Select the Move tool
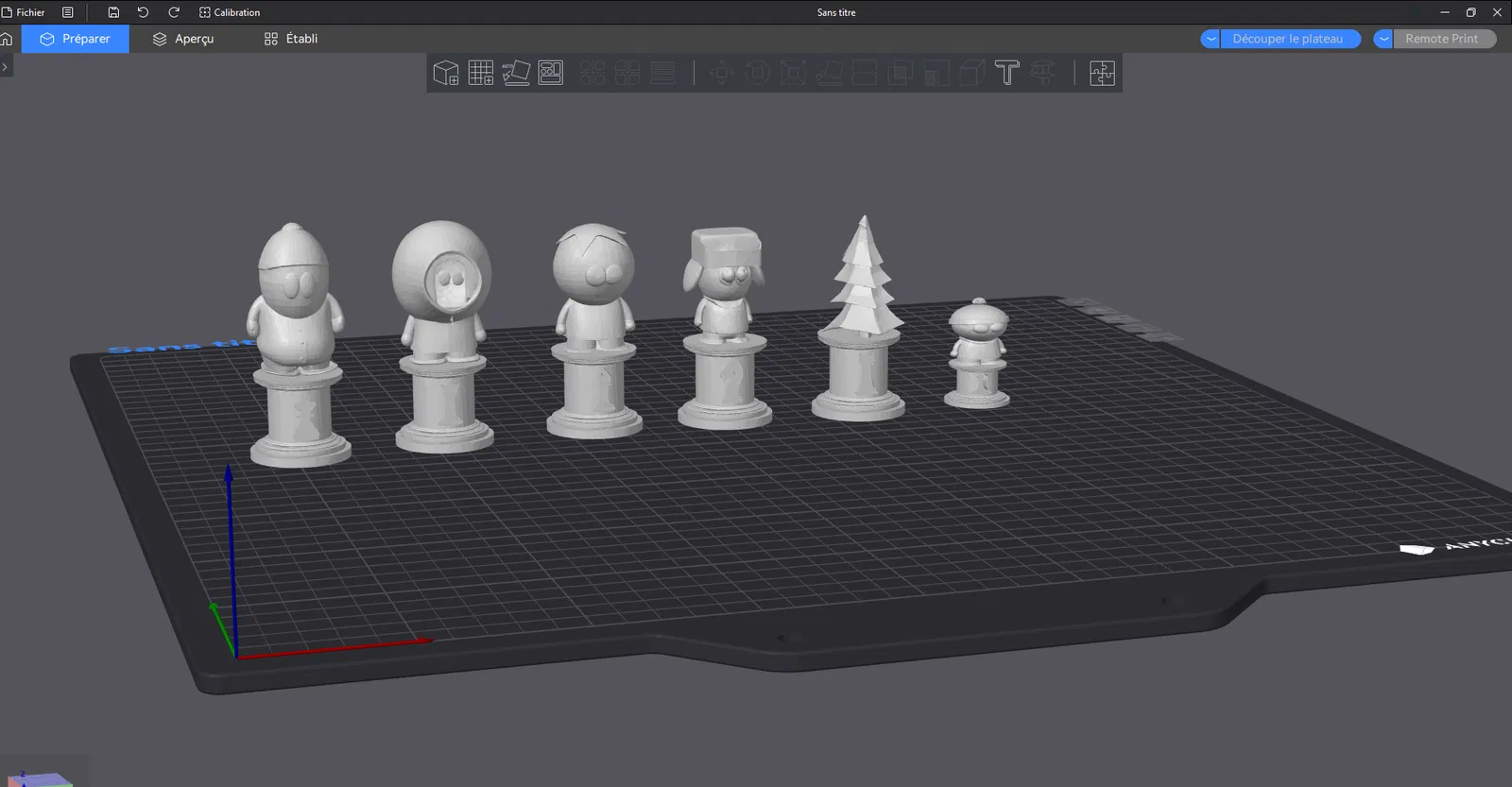The height and width of the screenshot is (787, 1512). click(x=722, y=73)
